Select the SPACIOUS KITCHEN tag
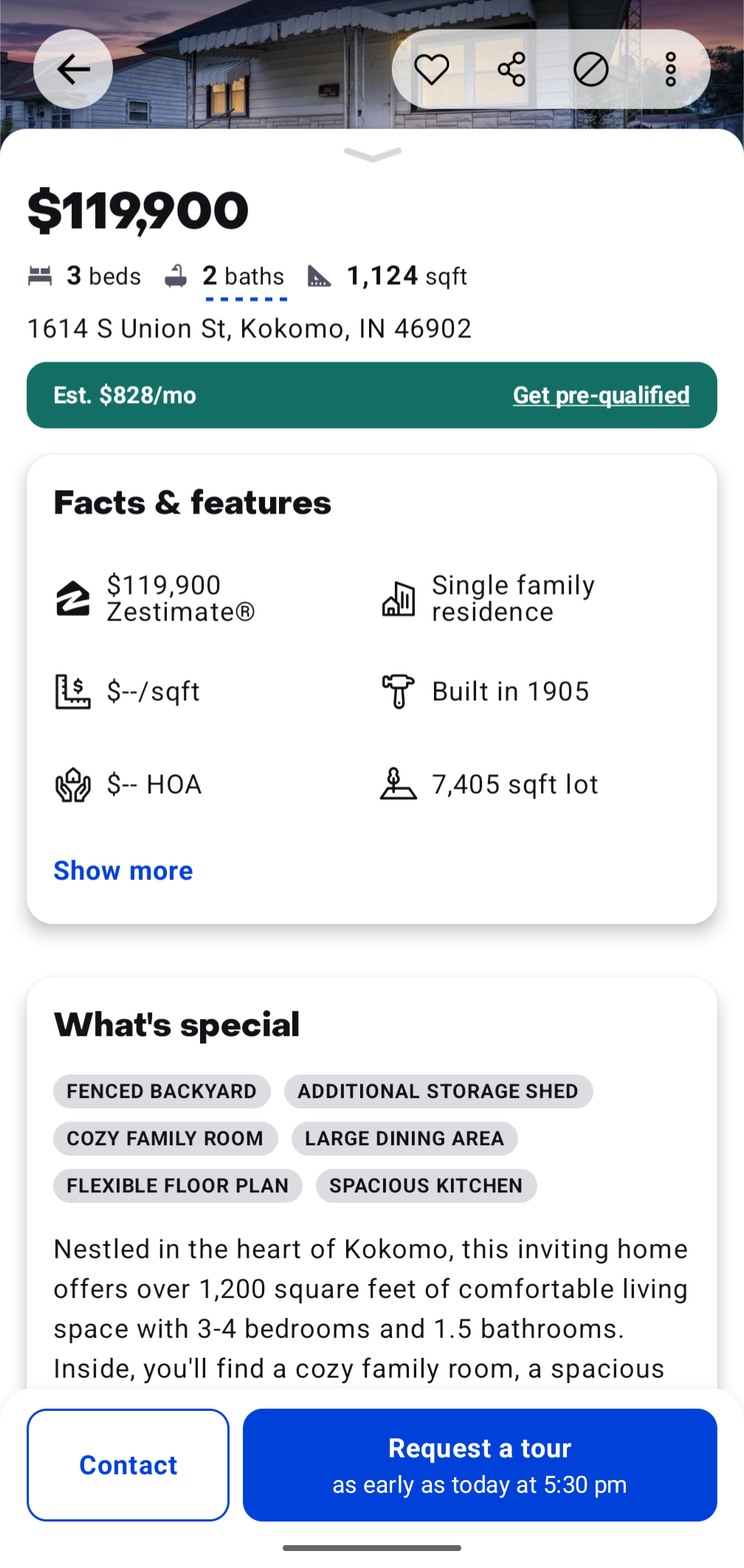744x1568 pixels. tap(426, 1186)
